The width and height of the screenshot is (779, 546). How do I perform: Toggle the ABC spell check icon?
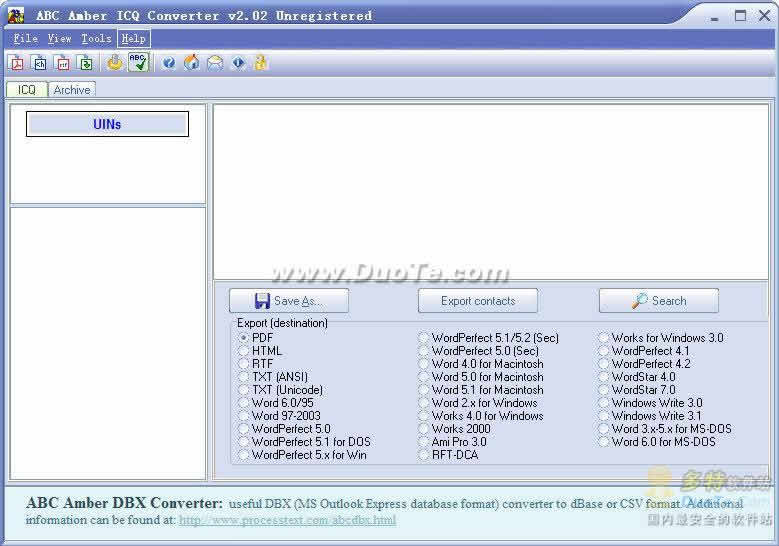138,63
